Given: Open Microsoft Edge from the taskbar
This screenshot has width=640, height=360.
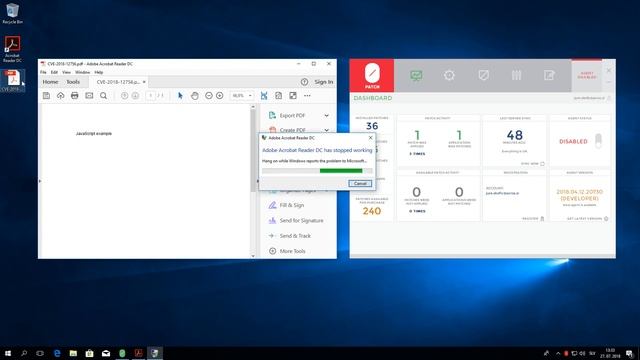Looking at the screenshot, I should [57, 353].
